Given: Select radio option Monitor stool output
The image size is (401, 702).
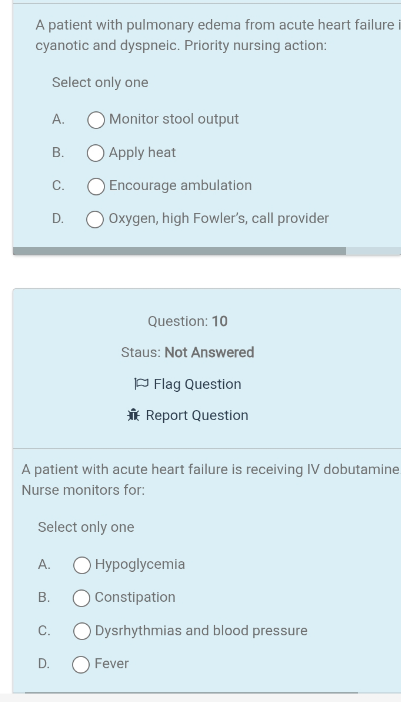Looking at the screenshot, I should pos(96,120).
